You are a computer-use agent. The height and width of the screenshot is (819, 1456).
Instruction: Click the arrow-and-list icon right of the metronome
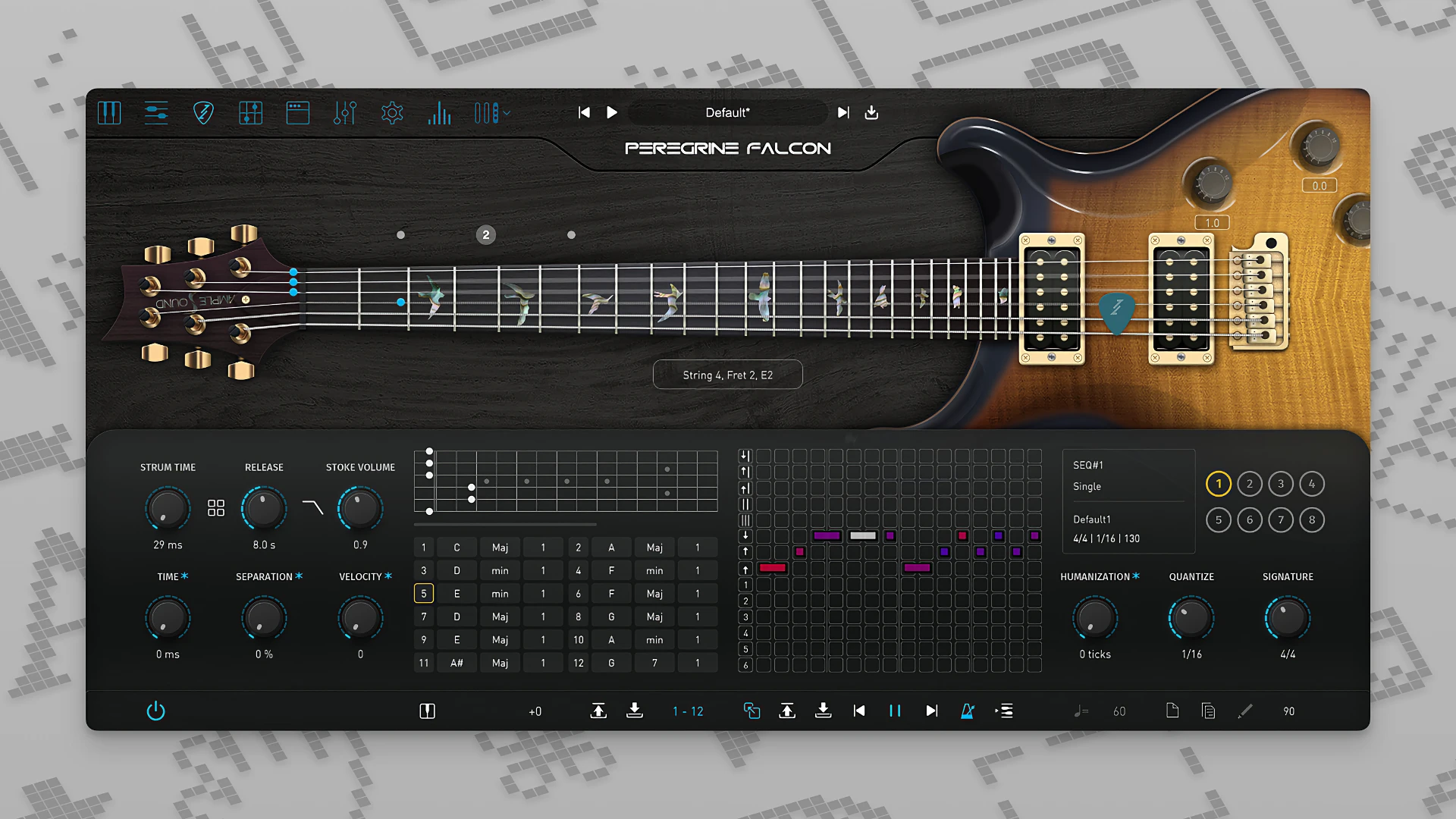point(1004,711)
